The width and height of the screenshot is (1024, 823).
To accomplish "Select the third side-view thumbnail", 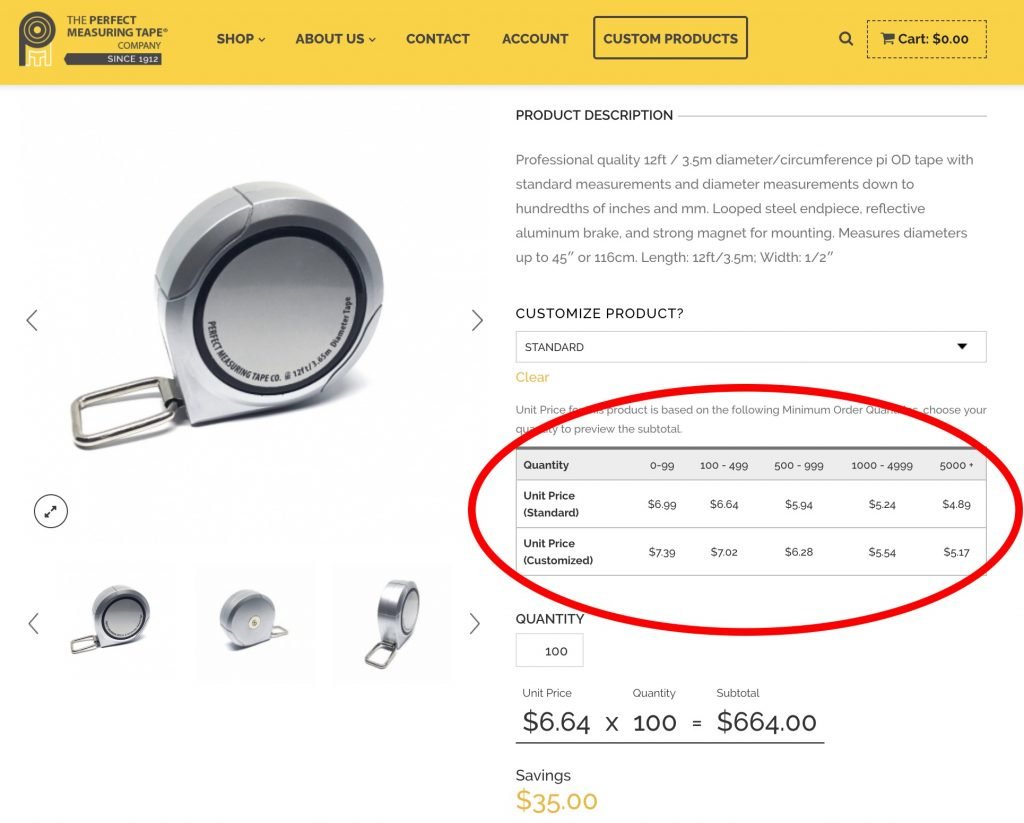I will point(392,622).
